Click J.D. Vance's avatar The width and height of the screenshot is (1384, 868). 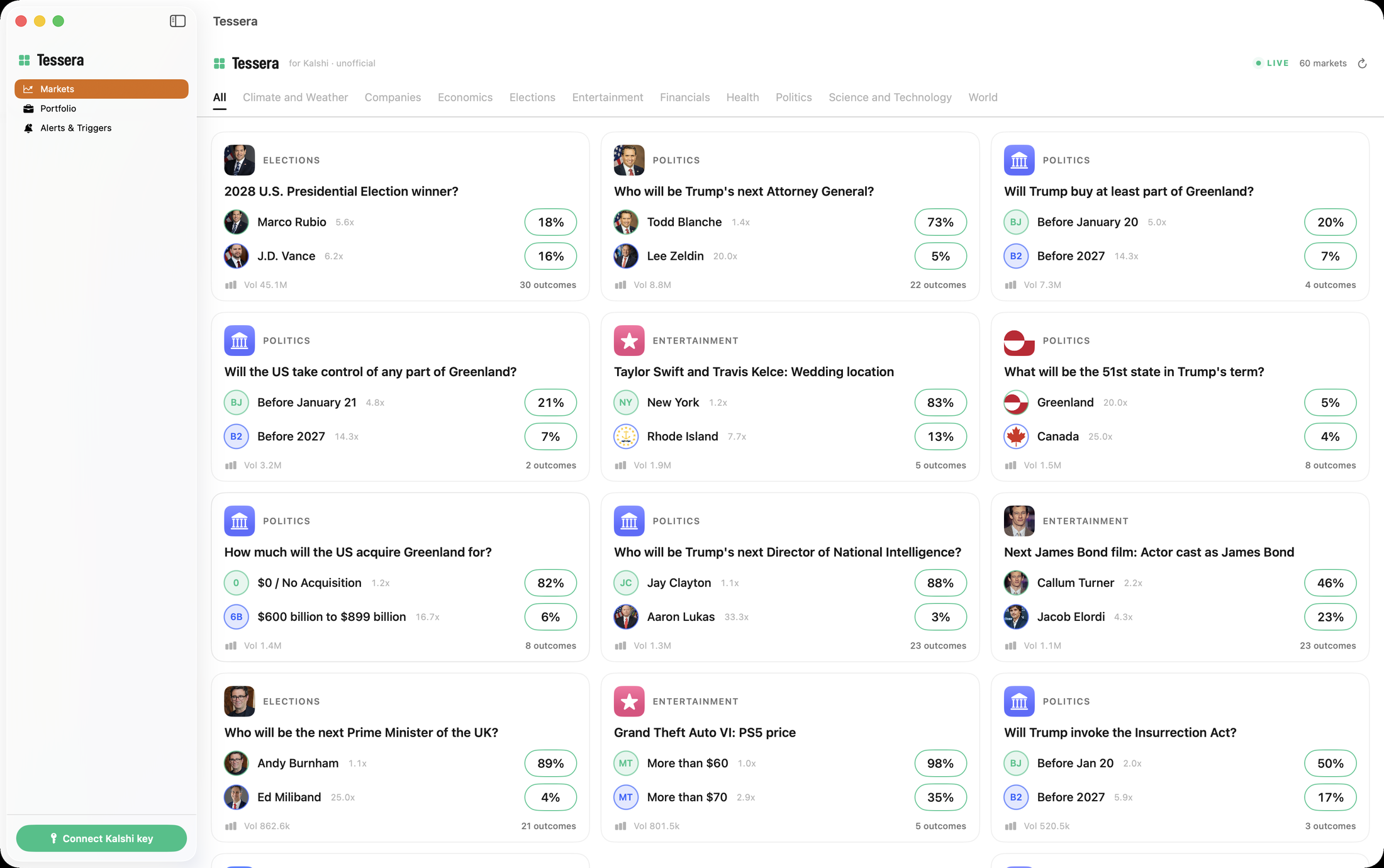click(x=236, y=256)
